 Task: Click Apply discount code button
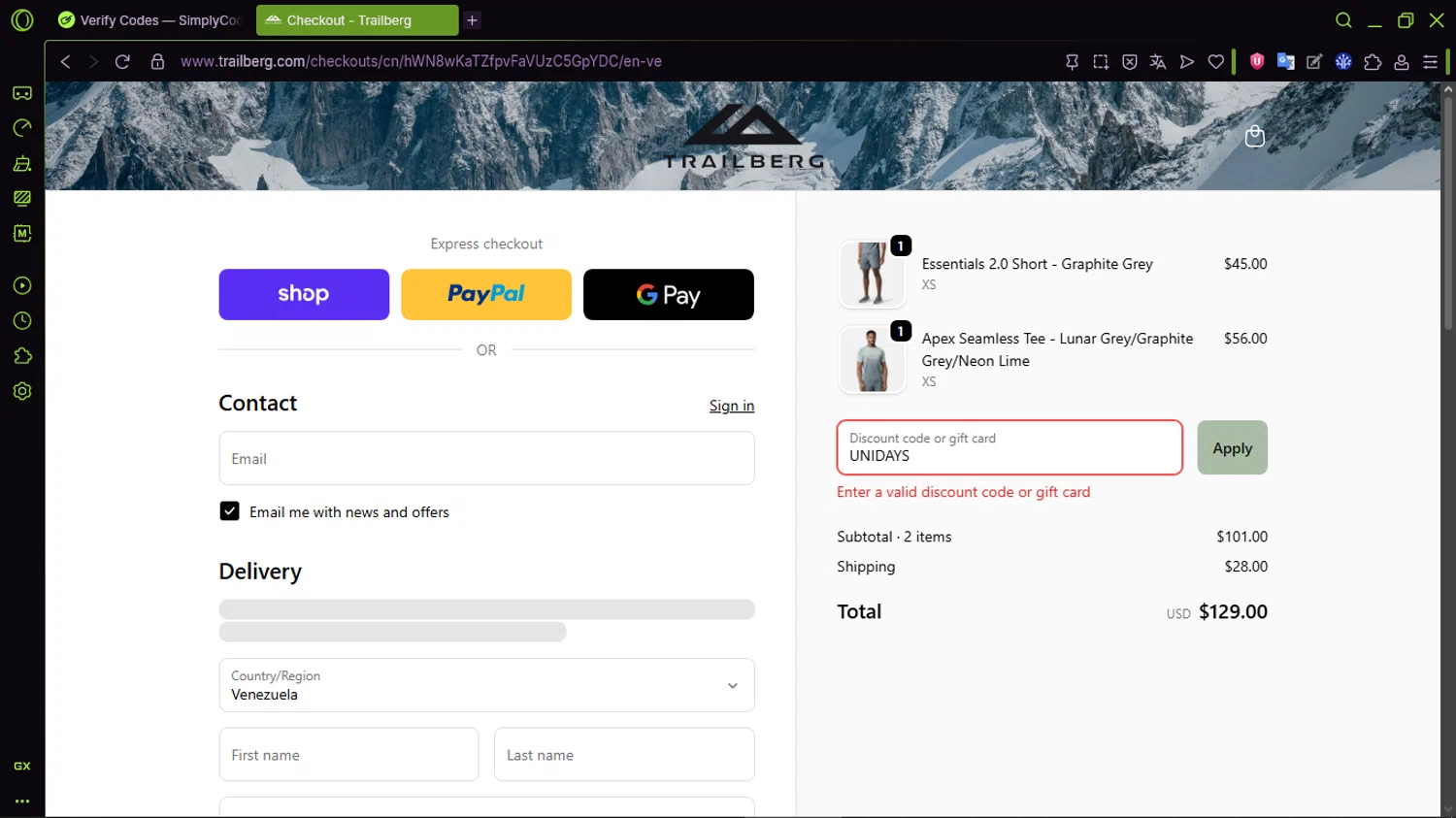tap(1233, 447)
